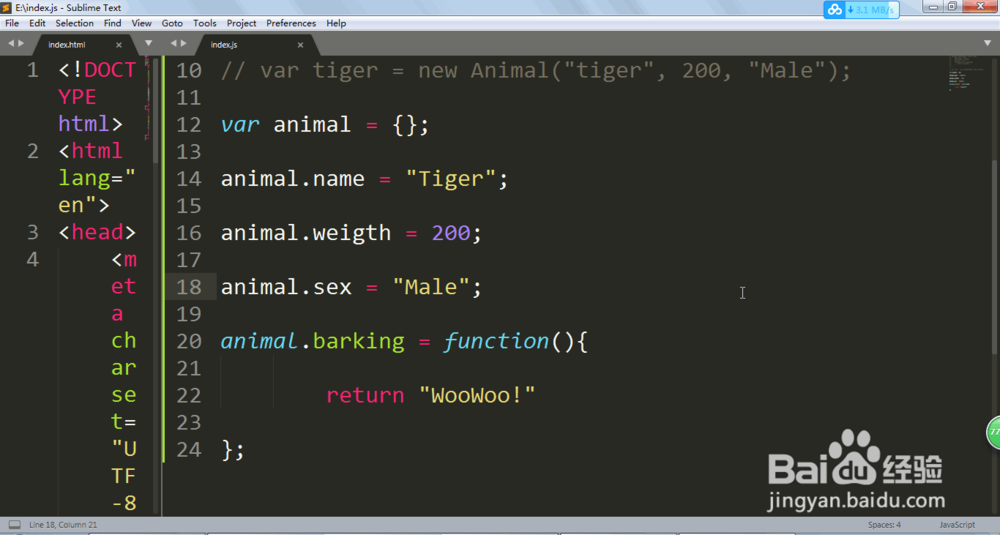Open the File menu
This screenshot has width=1000, height=535.
(12, 23)
